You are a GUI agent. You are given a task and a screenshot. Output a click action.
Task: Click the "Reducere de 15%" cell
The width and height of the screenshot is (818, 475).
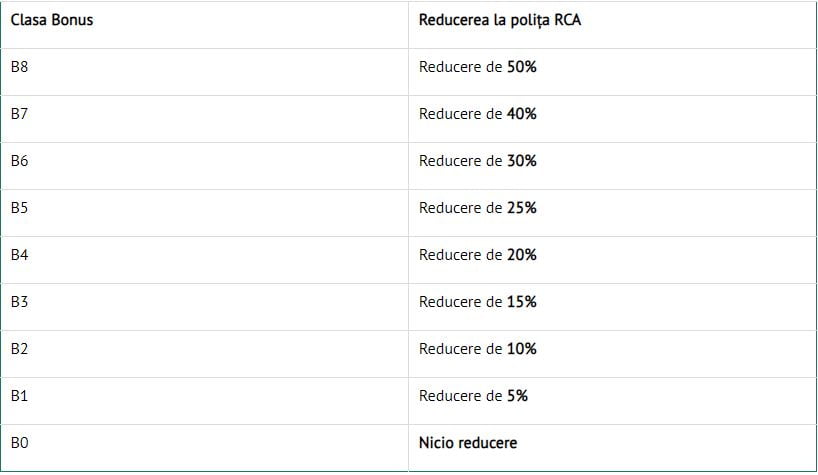tap(478, 302)
